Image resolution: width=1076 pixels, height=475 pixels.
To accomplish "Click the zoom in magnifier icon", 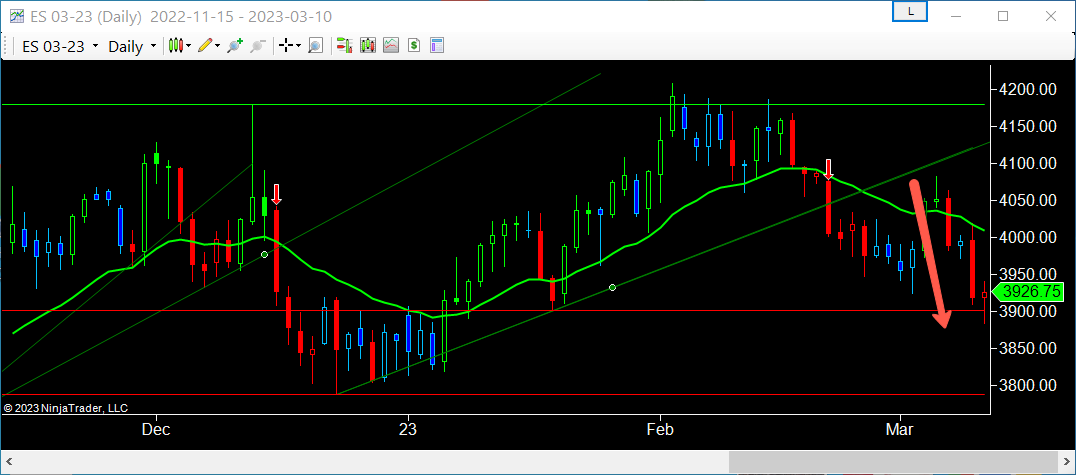I will coord(235,46).
